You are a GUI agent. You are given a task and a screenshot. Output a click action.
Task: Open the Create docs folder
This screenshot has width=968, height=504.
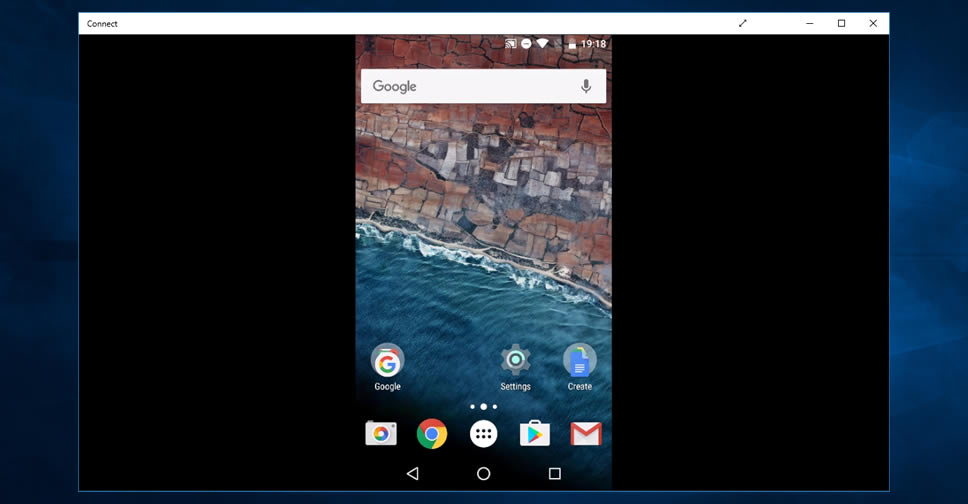580,361
